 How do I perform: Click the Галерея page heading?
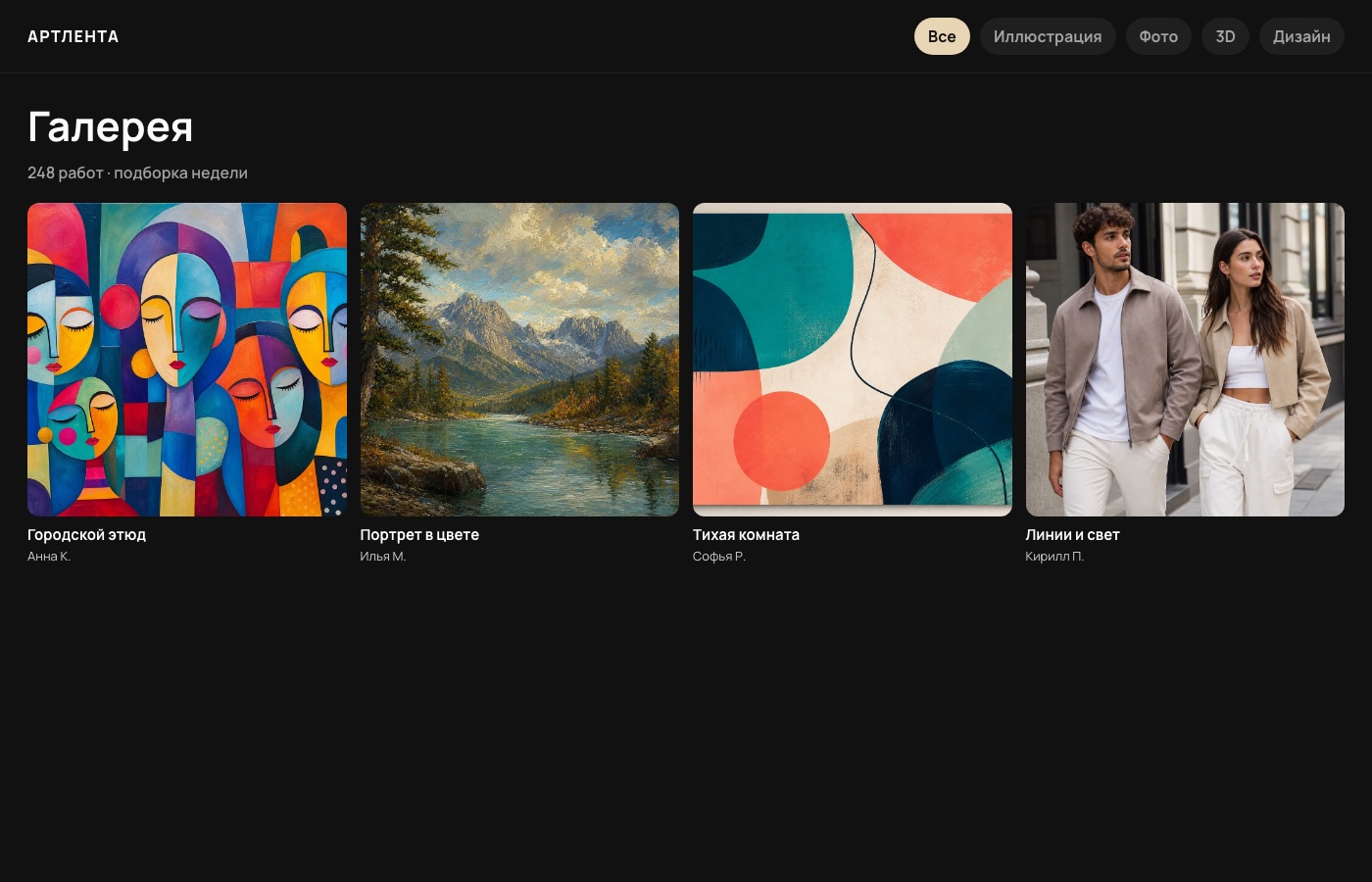[x=111, y=126]
